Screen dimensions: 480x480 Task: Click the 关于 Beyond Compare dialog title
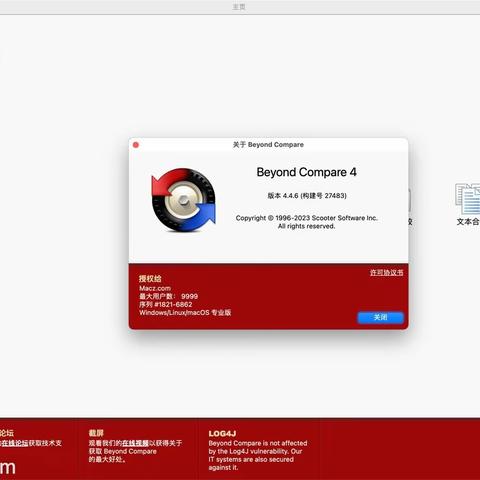pos(268,145)
